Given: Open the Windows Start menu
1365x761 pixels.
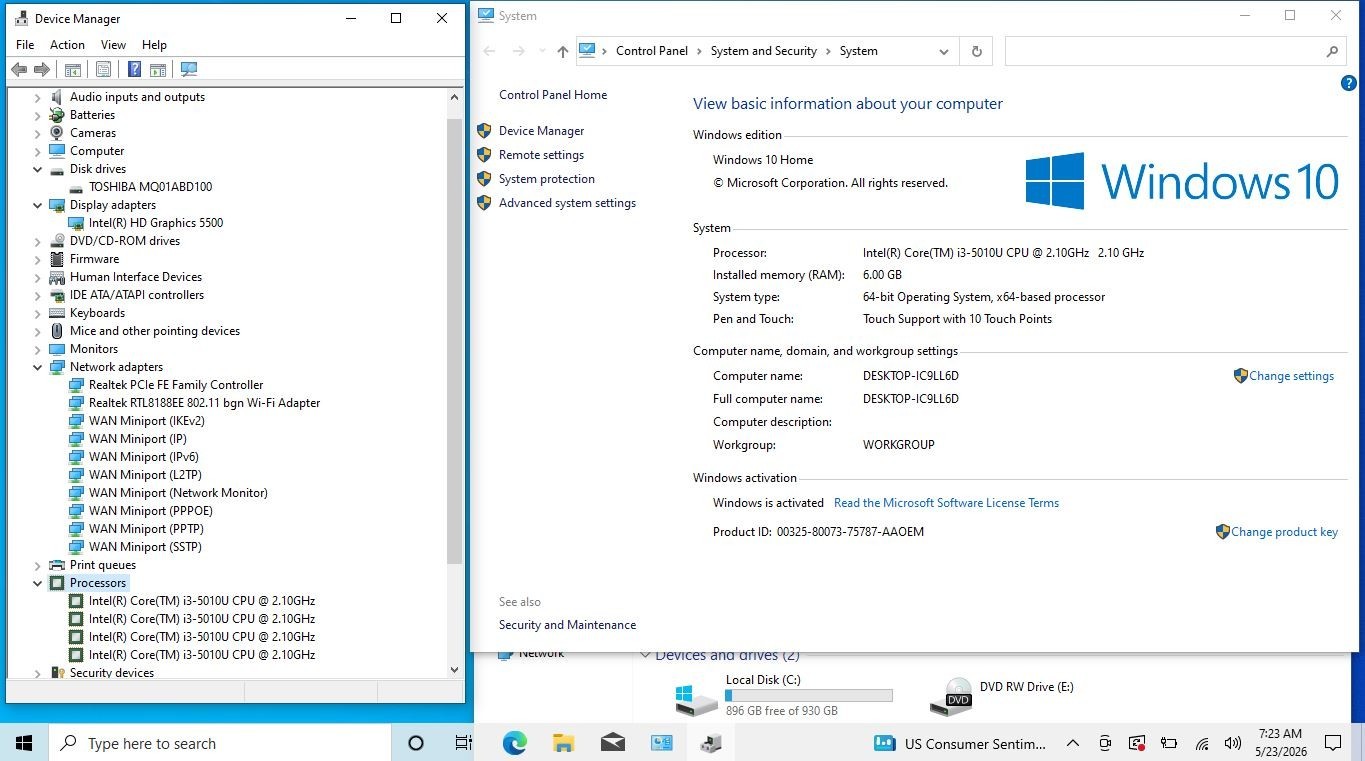Looking at the screenshot, I should click(x=24, y=743).
